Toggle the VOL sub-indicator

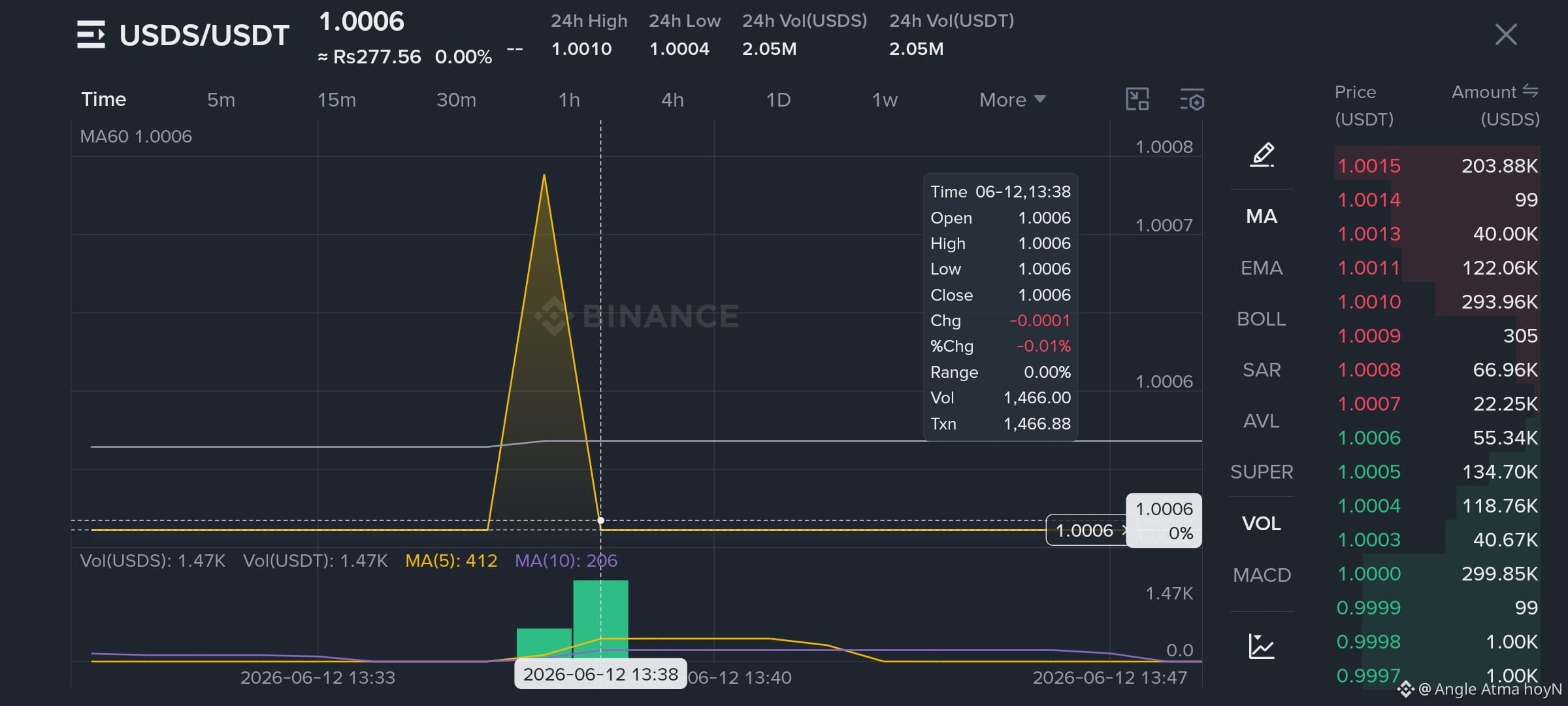point(1262,524)
